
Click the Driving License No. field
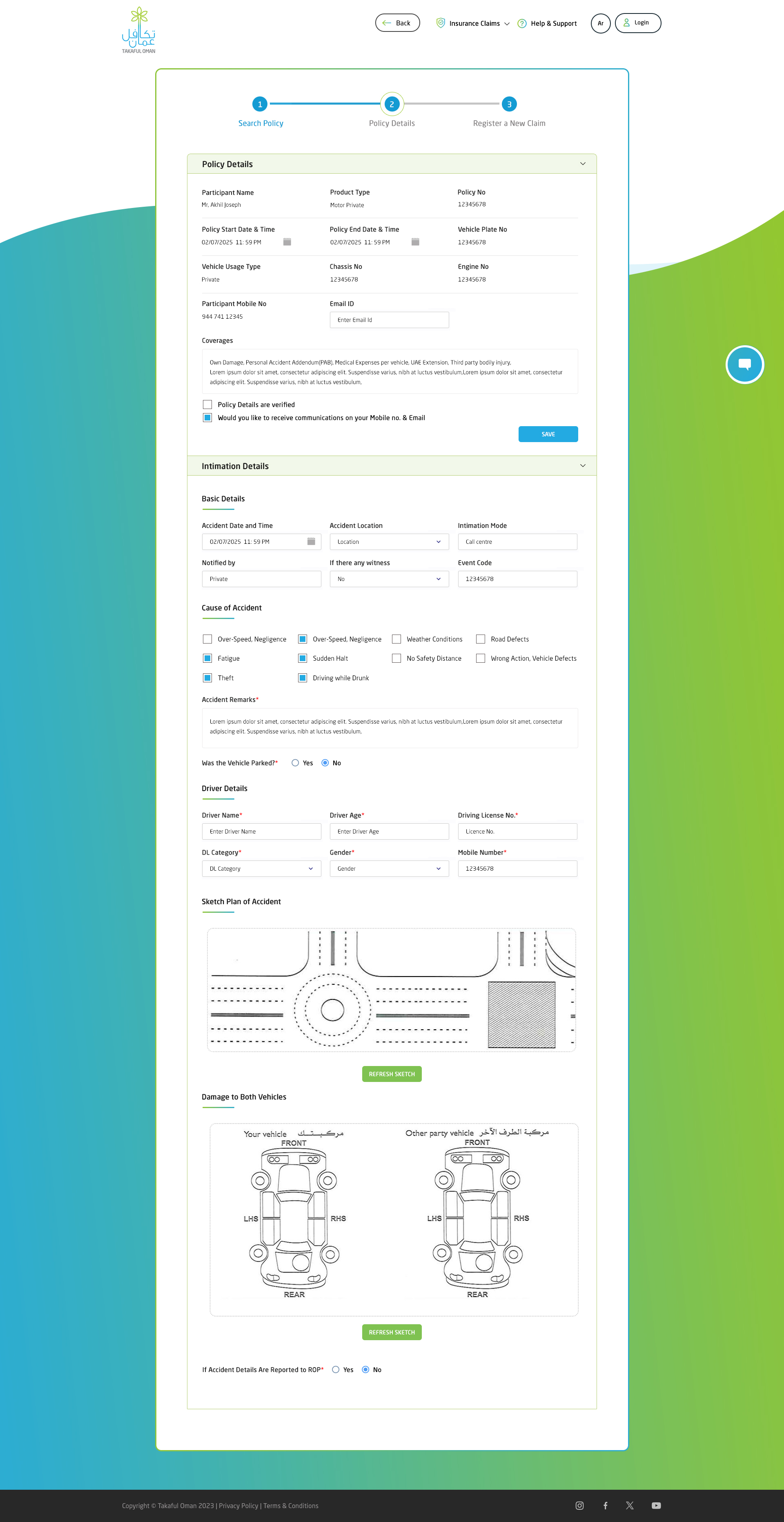click(517, 831)
